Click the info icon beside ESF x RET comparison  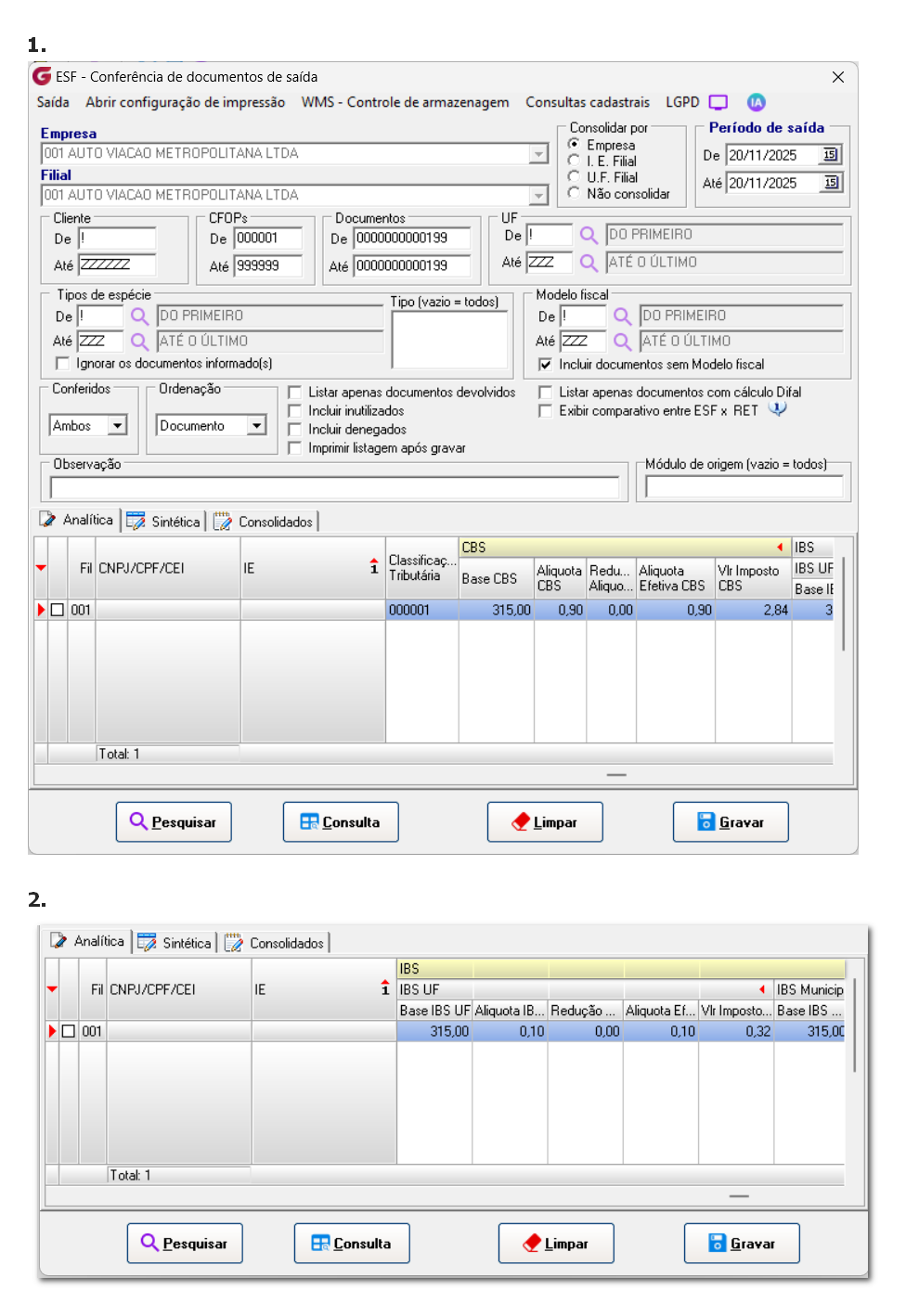click(778, 409)
